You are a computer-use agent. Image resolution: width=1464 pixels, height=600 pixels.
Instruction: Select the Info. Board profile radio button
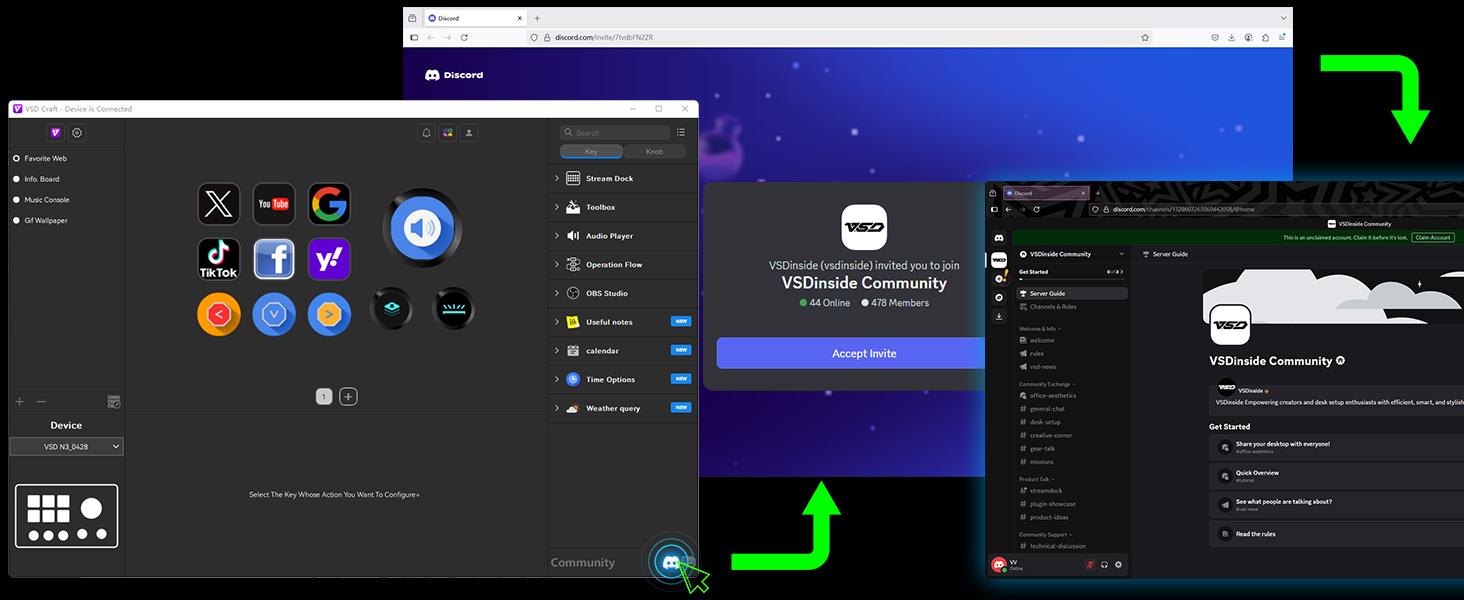[x=17, y=179]
